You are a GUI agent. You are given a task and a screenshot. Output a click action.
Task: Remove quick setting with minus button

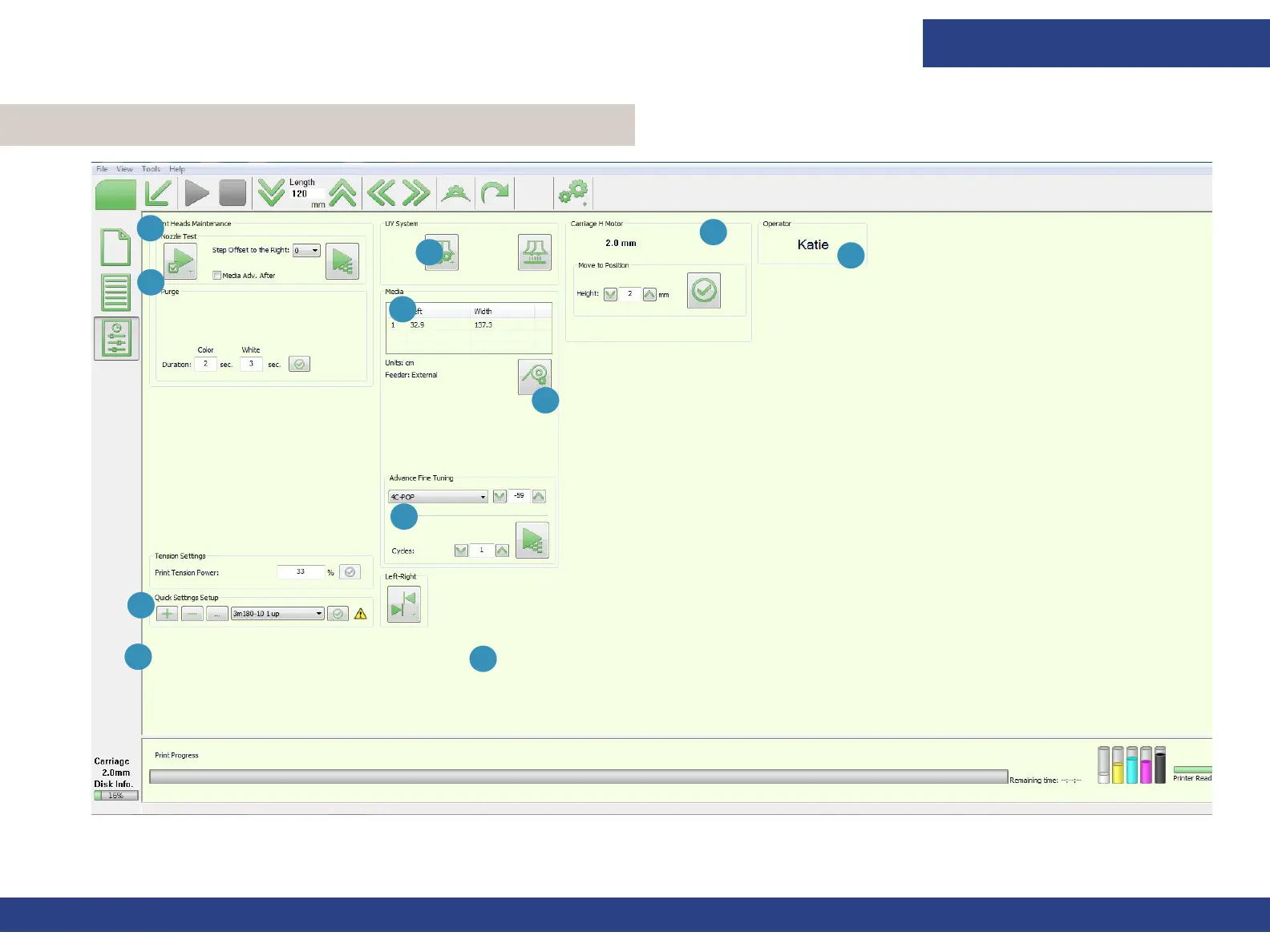(192, 614)
